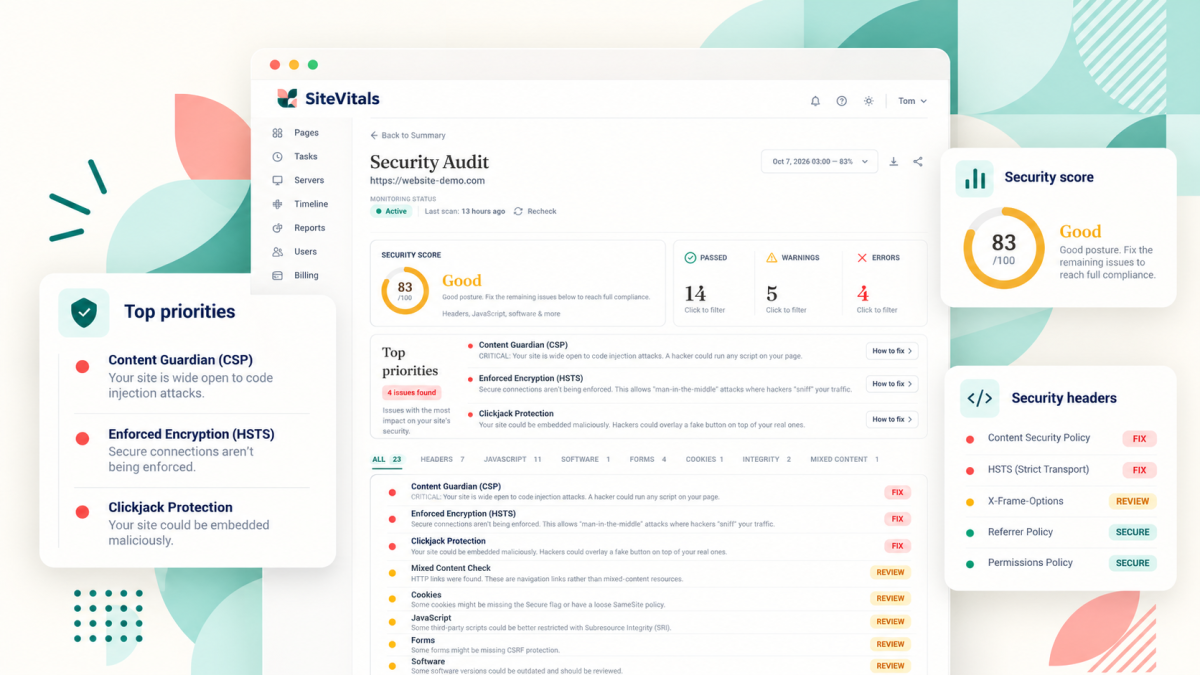This screenshot has height=675, width=1200.
Task: Click the Servers monitor icon
Action: 277,180
